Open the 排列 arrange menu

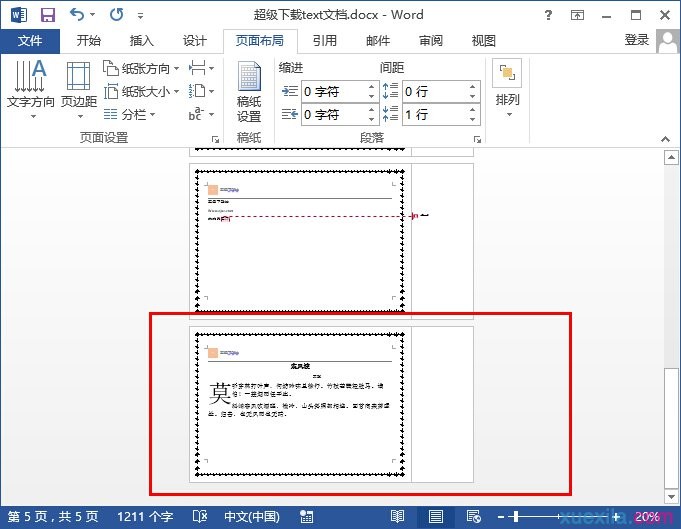(x=507, y=89)
